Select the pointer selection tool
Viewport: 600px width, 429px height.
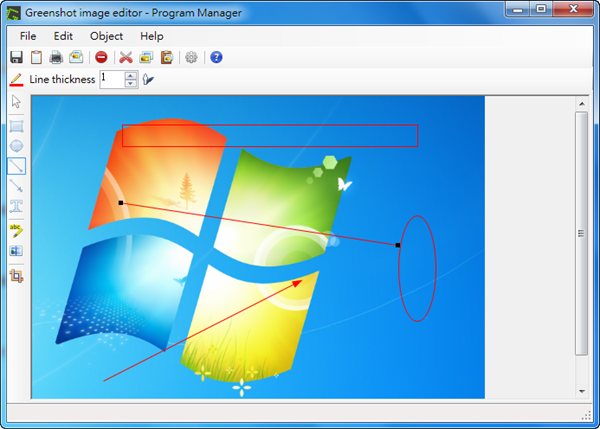tap(16, 102)
